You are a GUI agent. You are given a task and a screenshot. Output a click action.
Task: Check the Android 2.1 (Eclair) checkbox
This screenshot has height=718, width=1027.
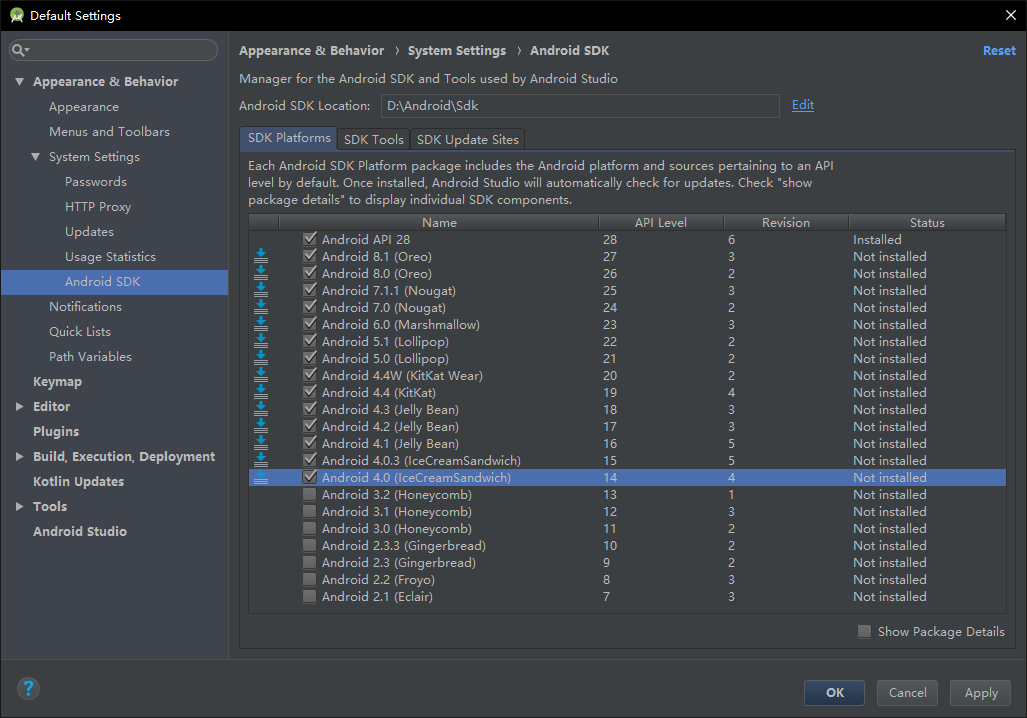click(310, 597)
